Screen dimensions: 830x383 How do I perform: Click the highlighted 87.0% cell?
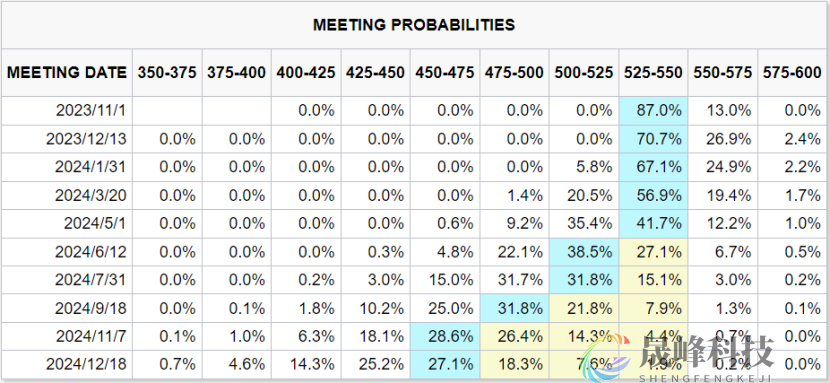[653, 111]
